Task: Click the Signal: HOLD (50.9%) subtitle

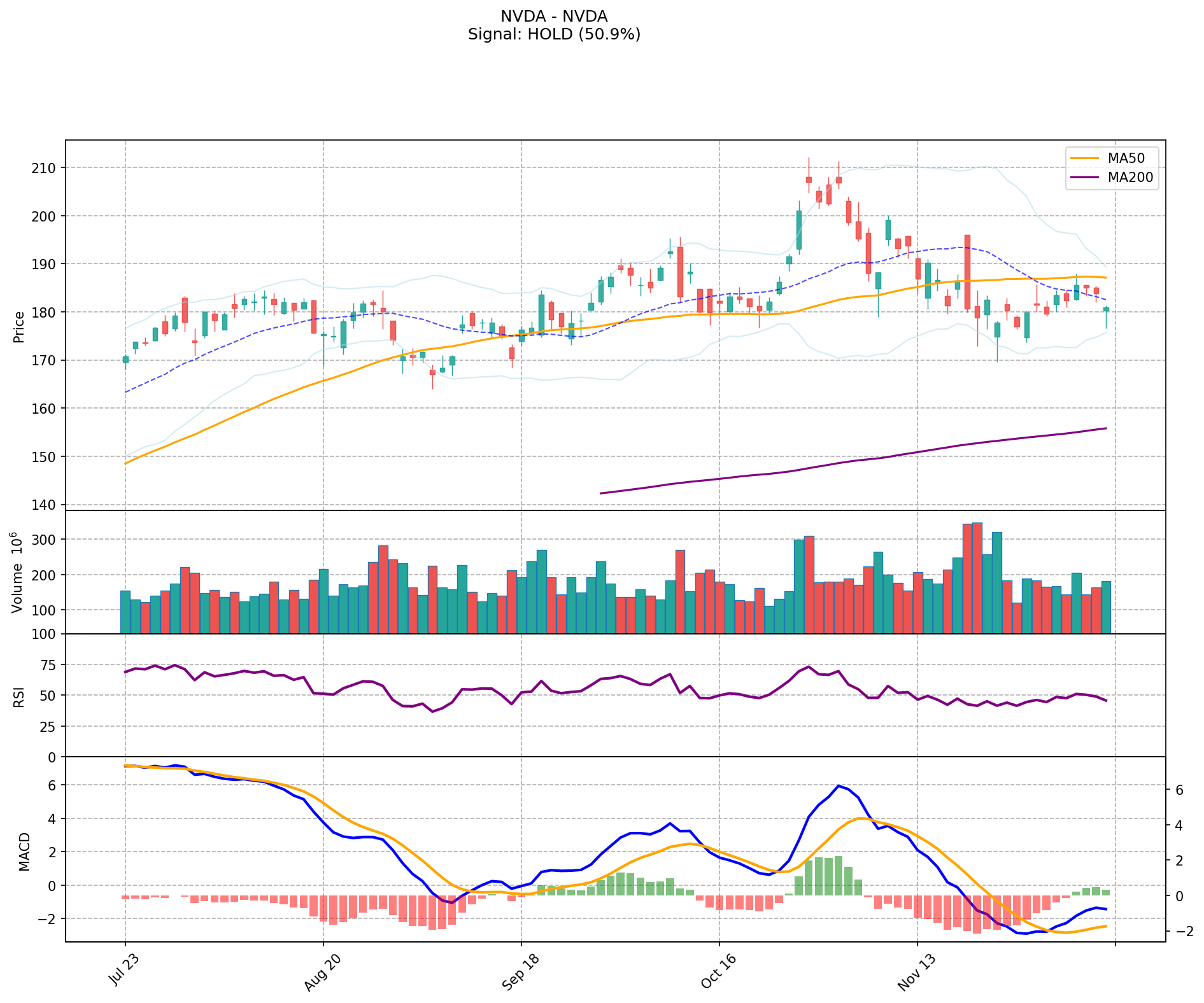Action: (x=553, y=34)
